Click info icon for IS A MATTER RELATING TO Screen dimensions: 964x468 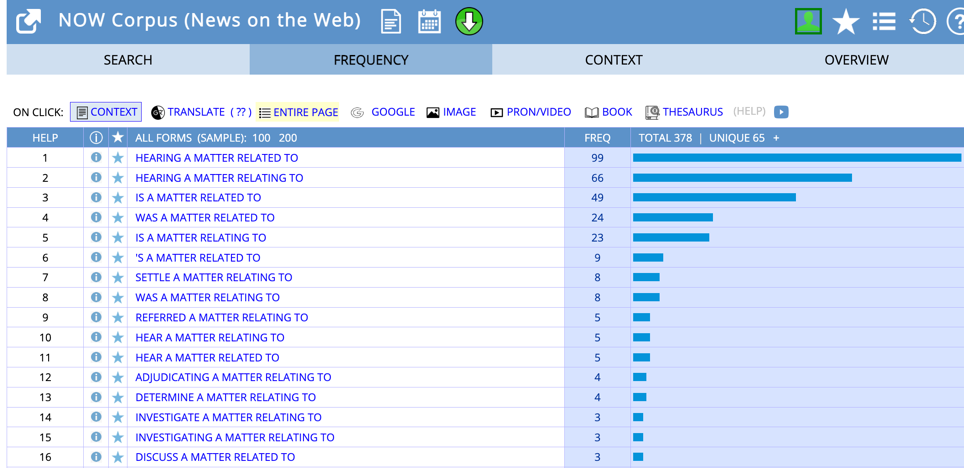click(x=96, y=237)
